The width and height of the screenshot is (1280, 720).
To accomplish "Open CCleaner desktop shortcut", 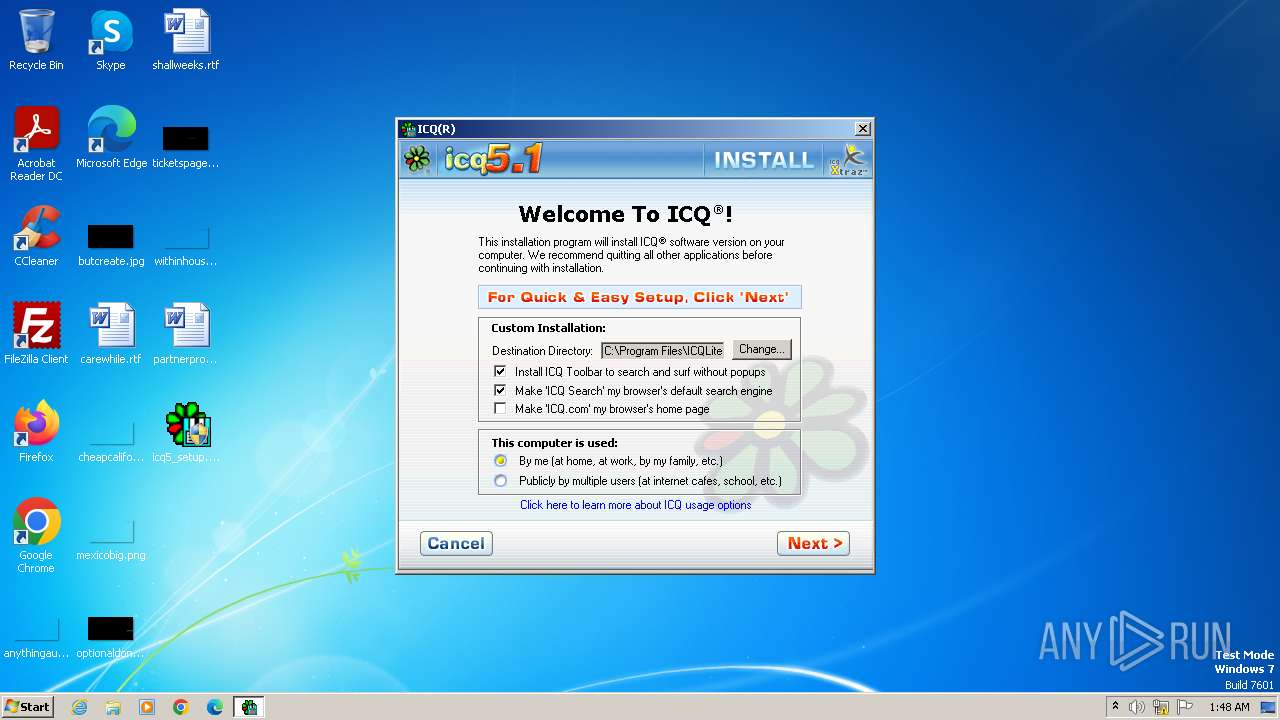I will [x=36, y=235].
